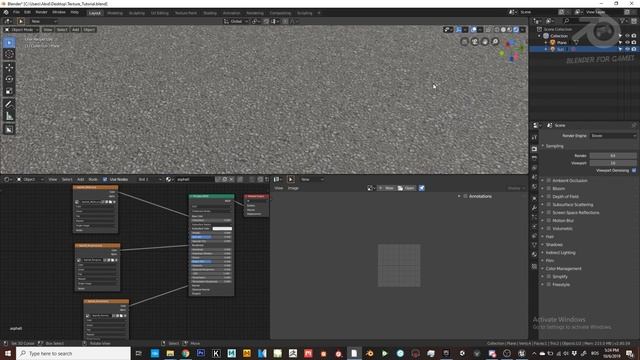Open the image editor Image menu
This screenshot has height=360, width=640.
pos(293,188)
